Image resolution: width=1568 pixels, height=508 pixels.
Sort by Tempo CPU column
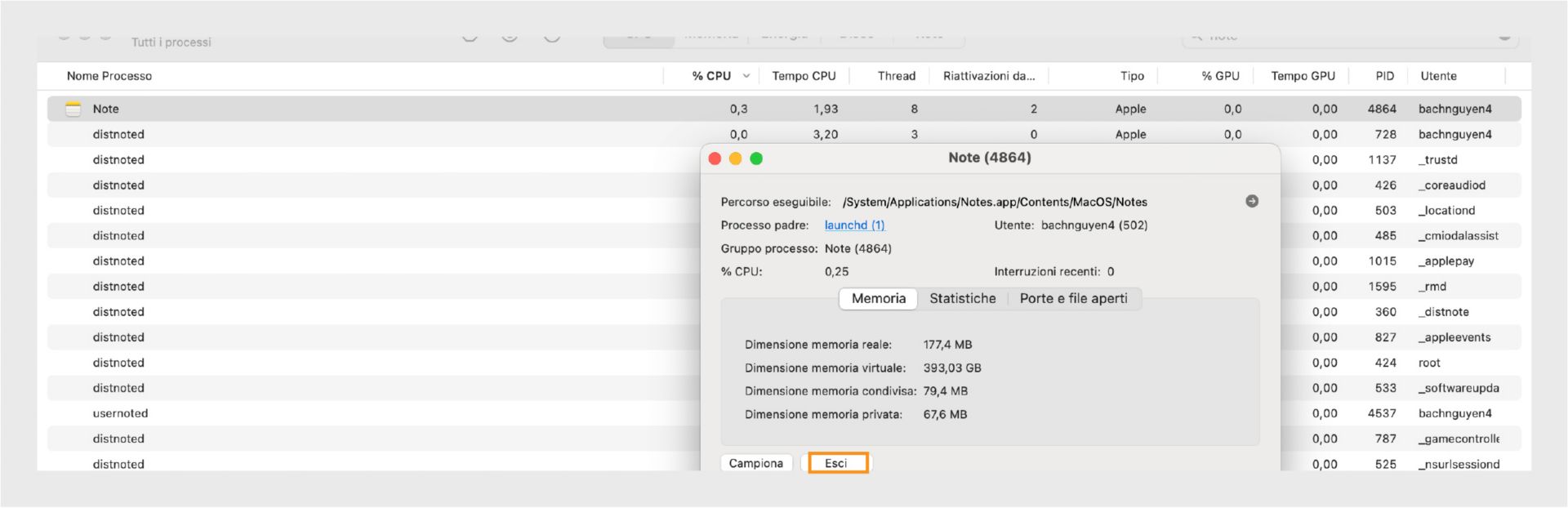(804, 76)
